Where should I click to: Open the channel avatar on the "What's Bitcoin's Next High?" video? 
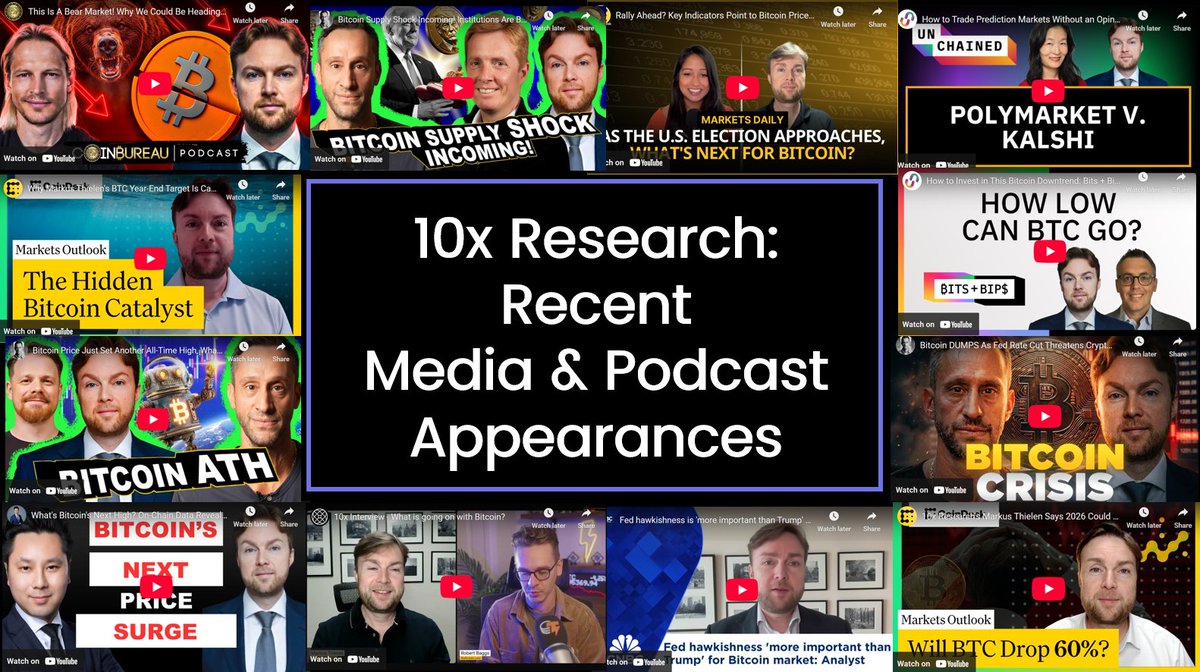point(15,514)
